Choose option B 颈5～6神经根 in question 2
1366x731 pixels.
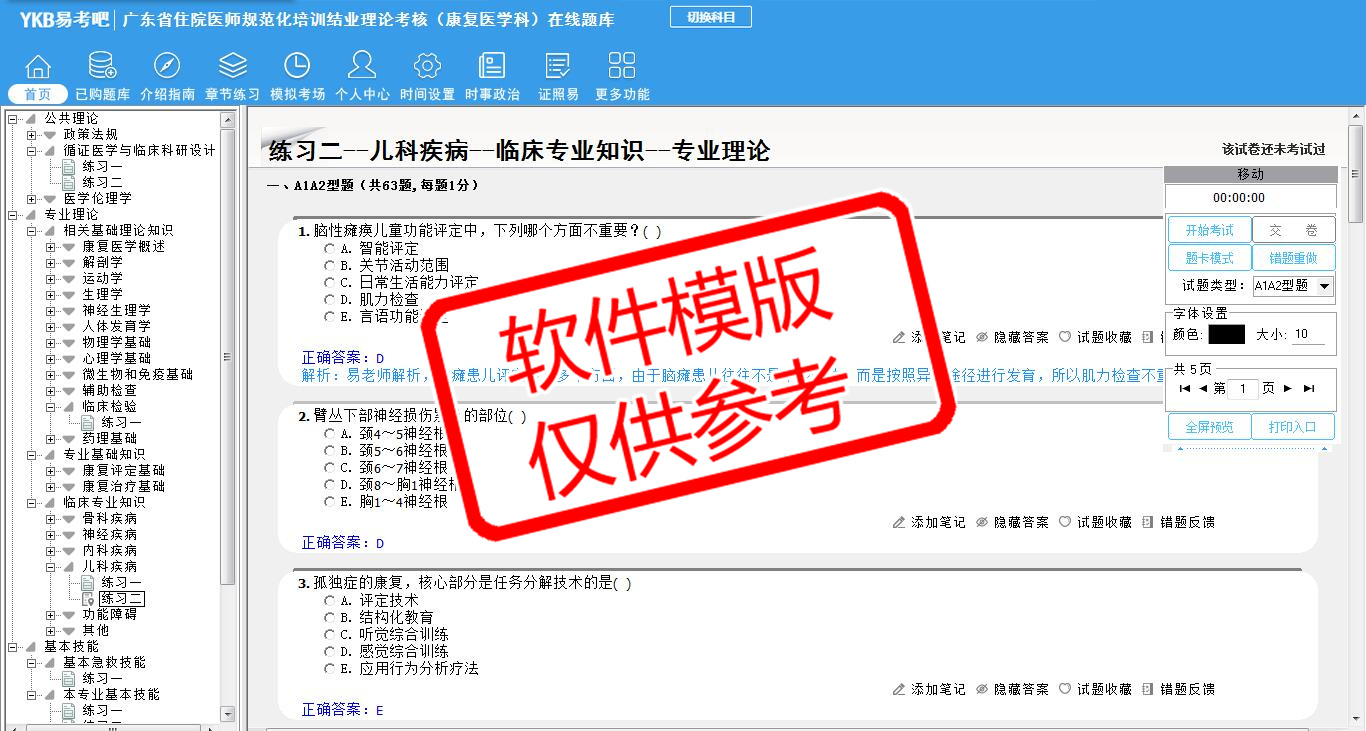329,451
